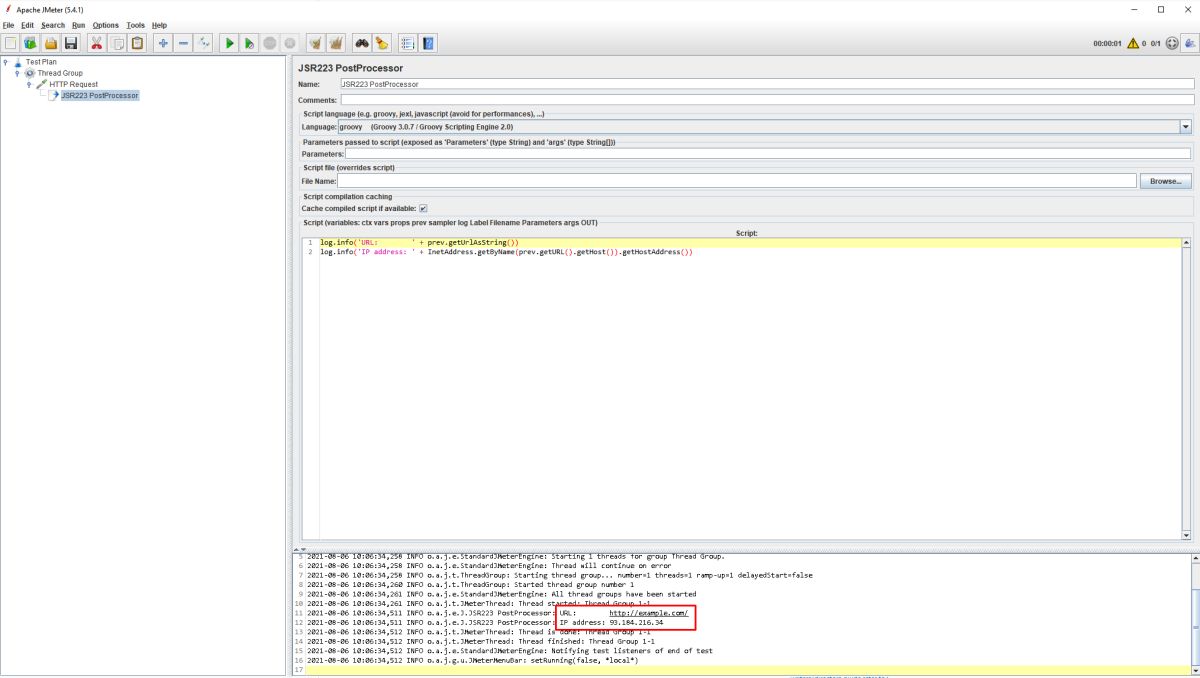The image size is (1200, 678).
Task: Click the Toggle enable/disable icon
Action: click(204, 43)
